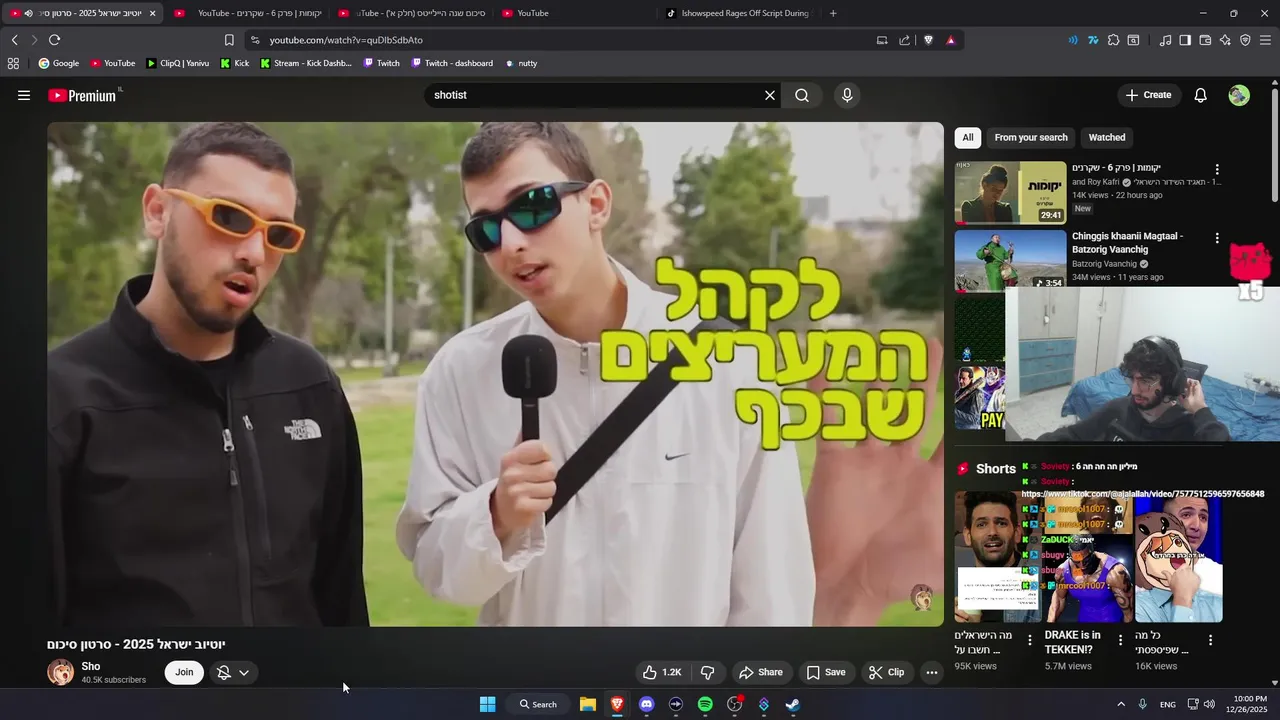Show hidden system tray icons
Image resolution: width=1280 pixels, height=720 pixels.
(x=1120, y=704)
